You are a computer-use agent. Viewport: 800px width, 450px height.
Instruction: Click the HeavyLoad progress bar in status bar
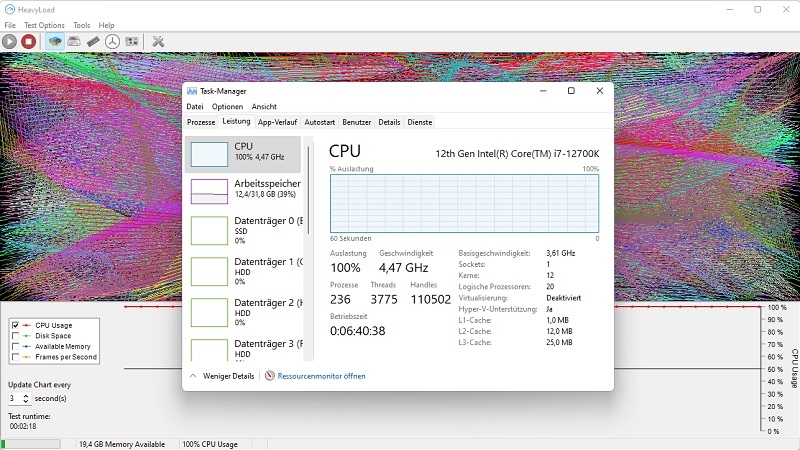pyautogui.click(x=31, y=444)
